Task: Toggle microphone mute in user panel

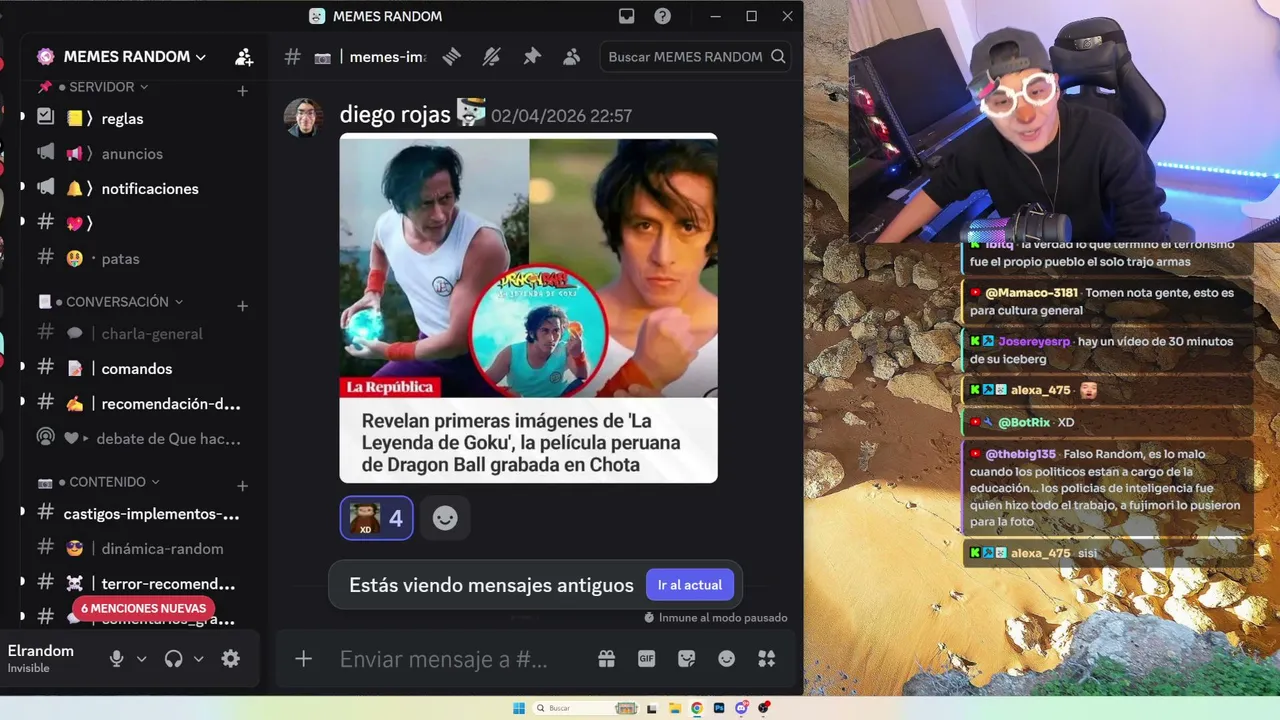Action: tap(116, 658)
